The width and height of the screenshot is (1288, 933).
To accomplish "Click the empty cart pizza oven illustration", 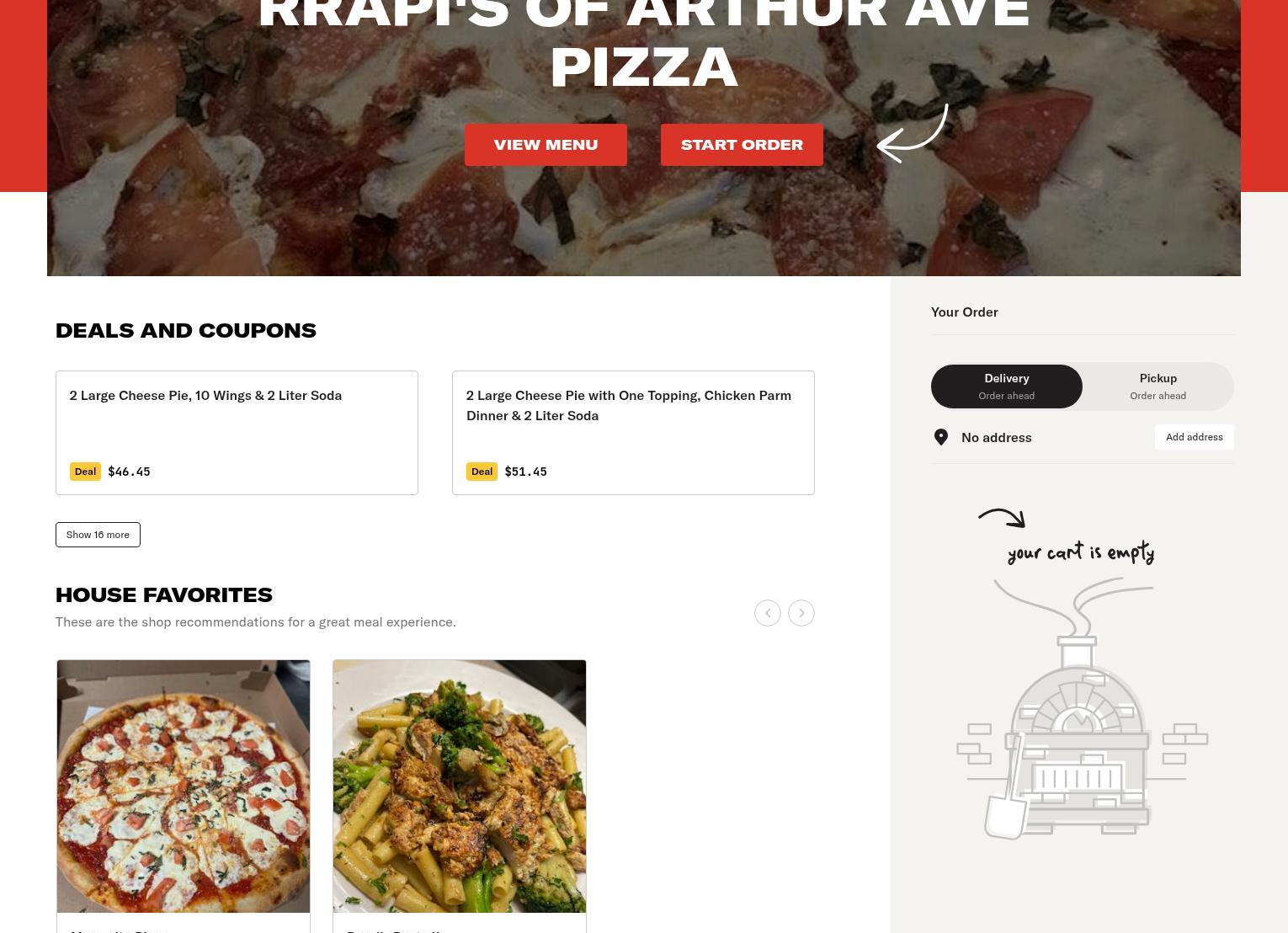I will (x=1082, y=708).
